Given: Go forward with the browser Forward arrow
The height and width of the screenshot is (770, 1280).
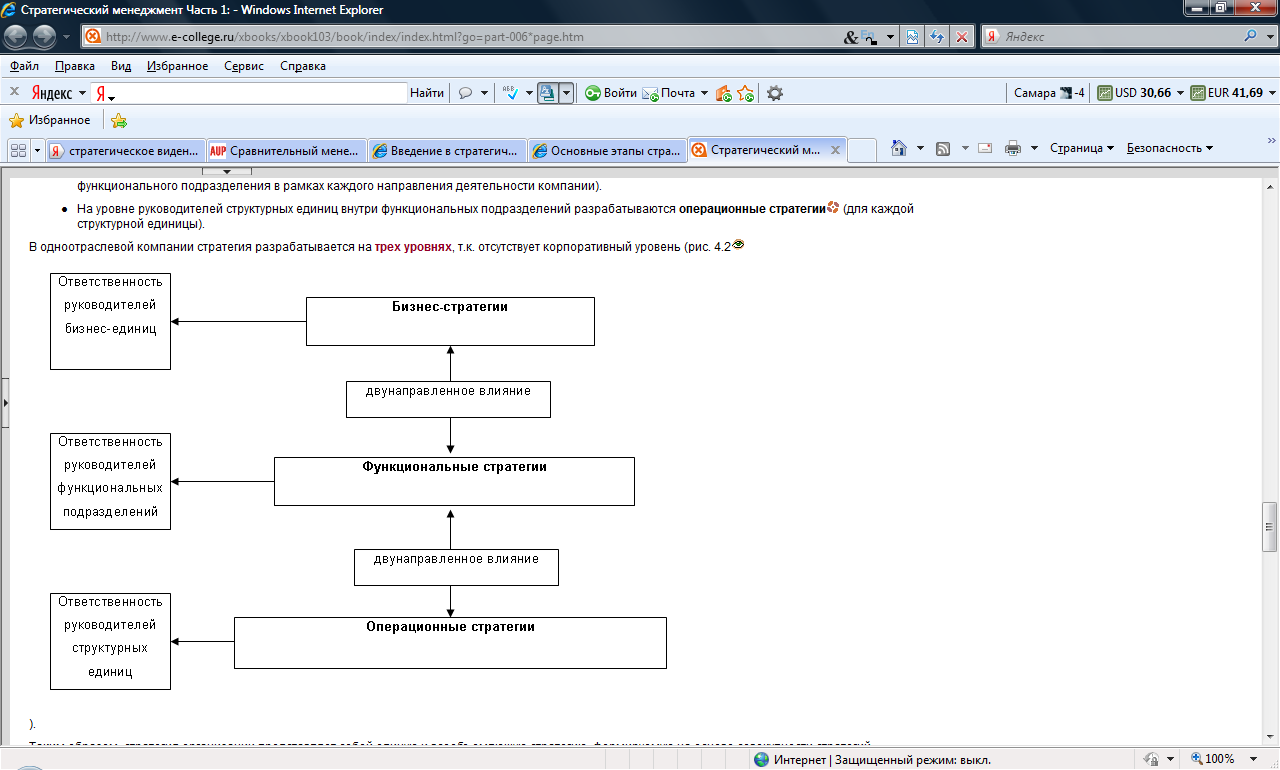Looking at the screenshot, I should 45,37.
